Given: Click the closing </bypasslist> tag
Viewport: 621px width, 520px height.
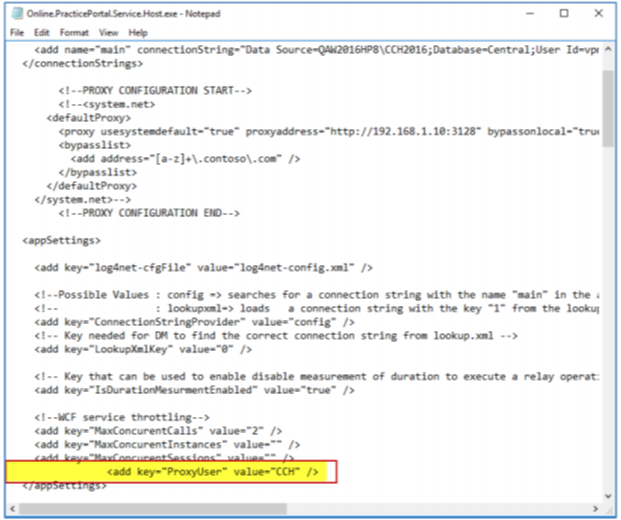Looking at the screenshot, I should pyautogui.click(x=98, y=172).
